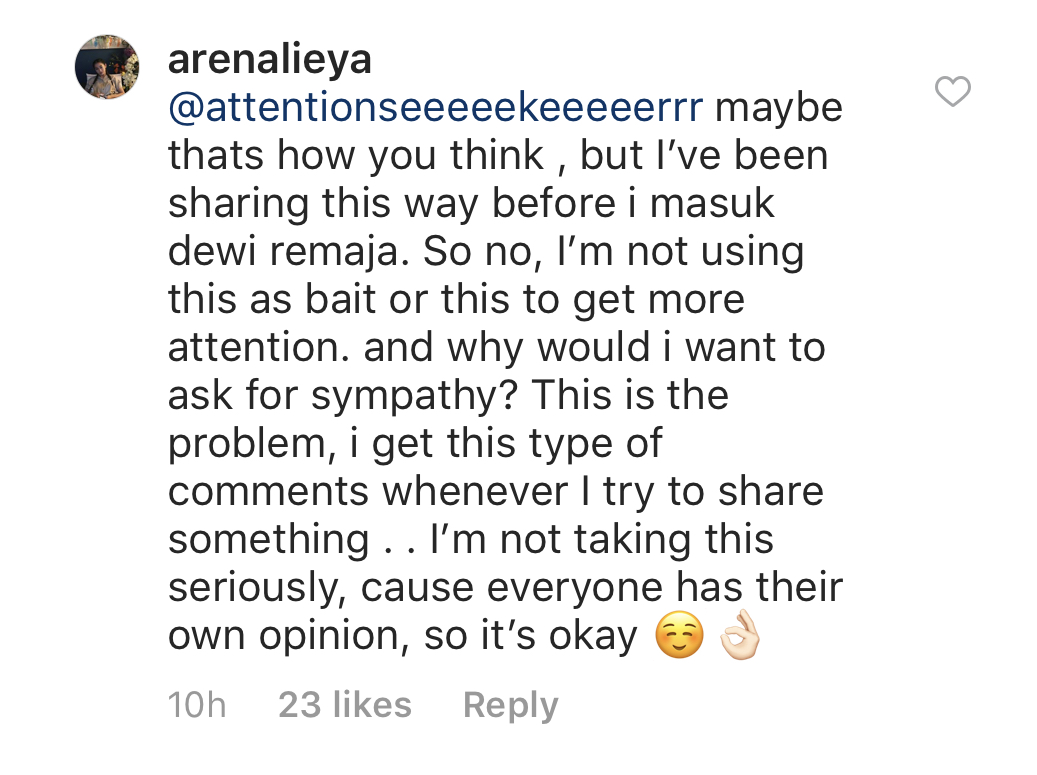Click the word "comments" in the comment
Screen dimensions: 1037x775
tap(269, 492)
